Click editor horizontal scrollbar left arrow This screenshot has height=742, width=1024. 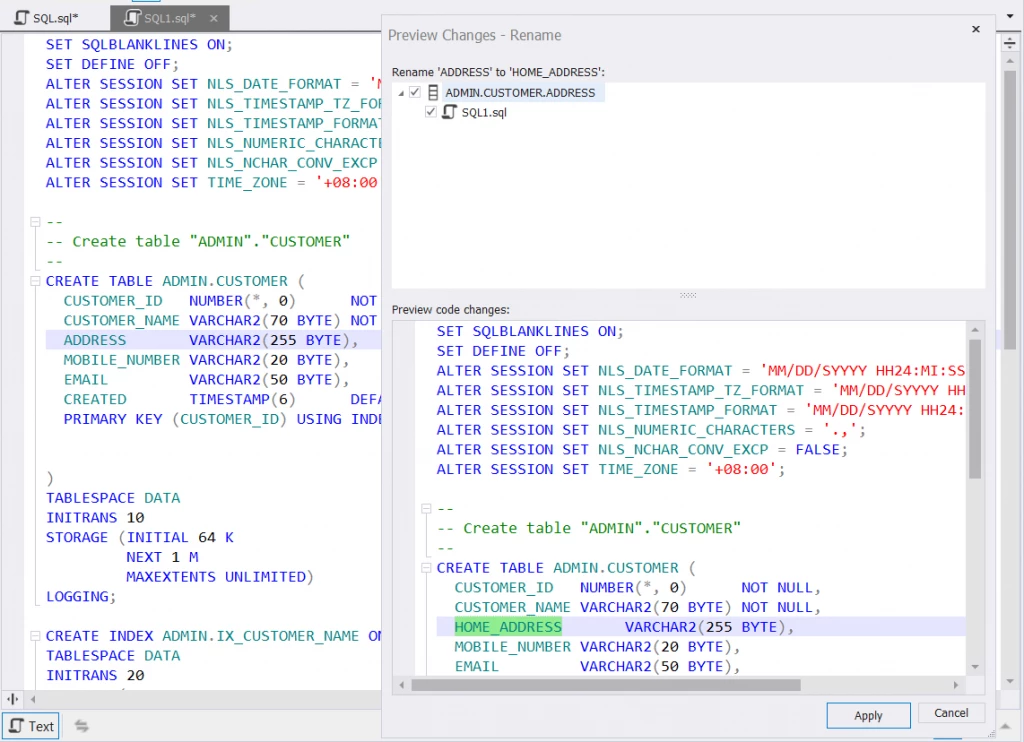coord(33,699)
